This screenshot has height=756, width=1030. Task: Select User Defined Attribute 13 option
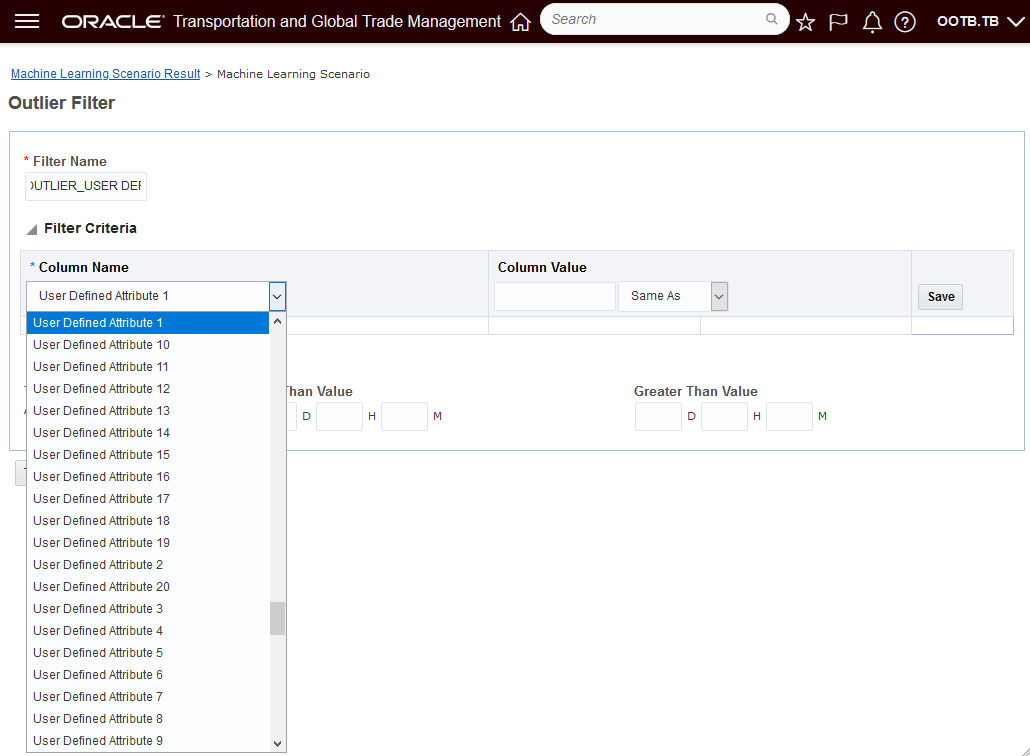pyautogui.click(x=148, y=411)
